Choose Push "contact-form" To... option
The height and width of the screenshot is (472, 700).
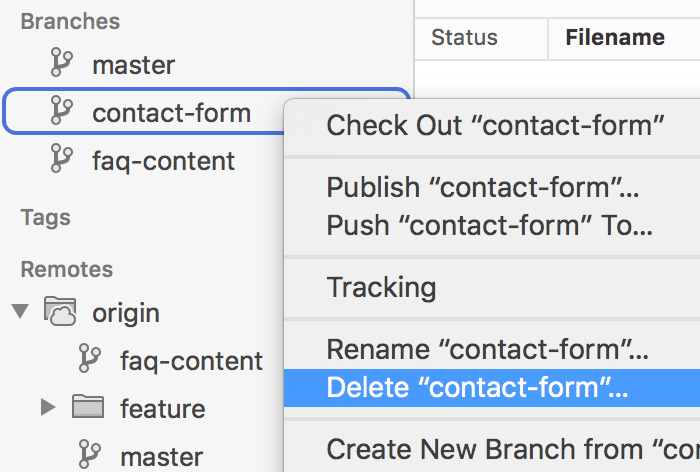point(489,226)
